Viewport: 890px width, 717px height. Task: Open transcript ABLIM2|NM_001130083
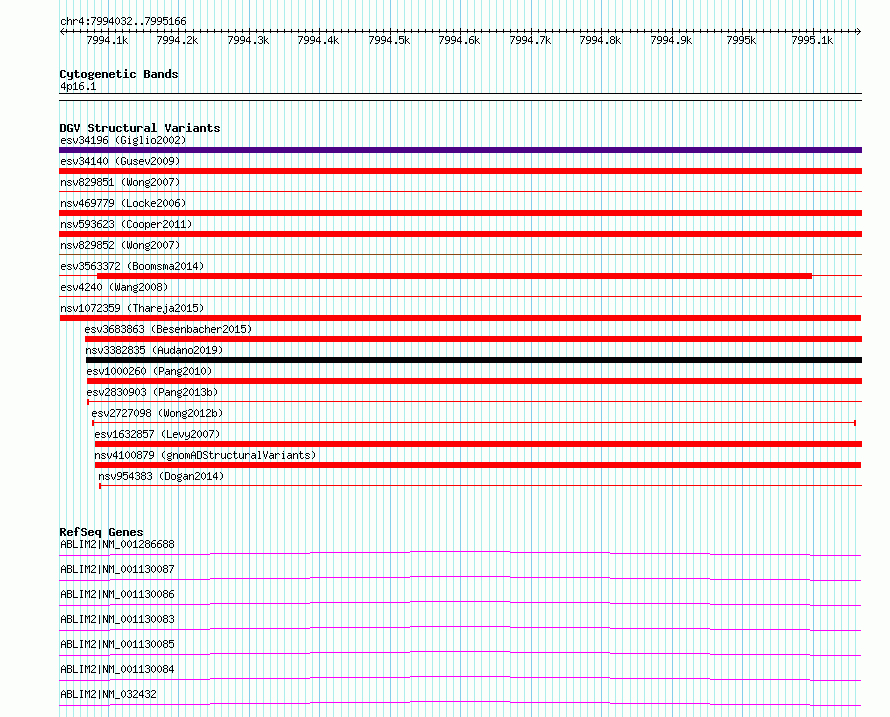117,619
